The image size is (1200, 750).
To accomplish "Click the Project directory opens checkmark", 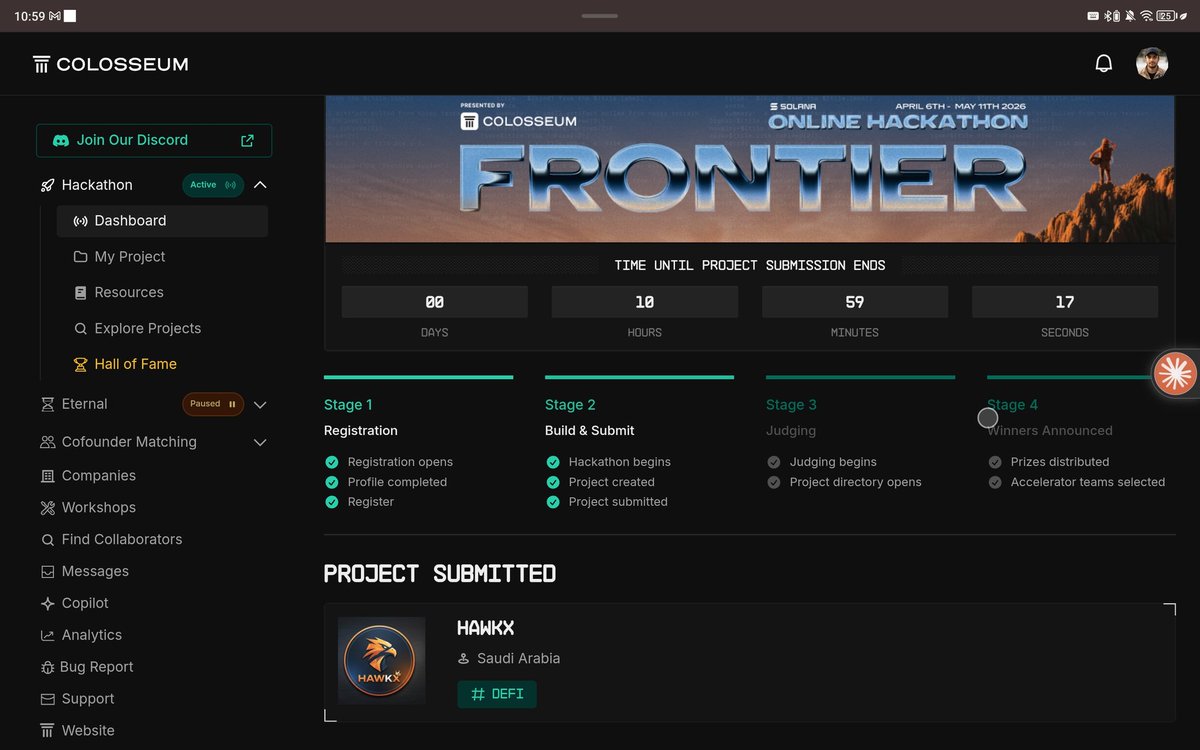I will (773, 482).
